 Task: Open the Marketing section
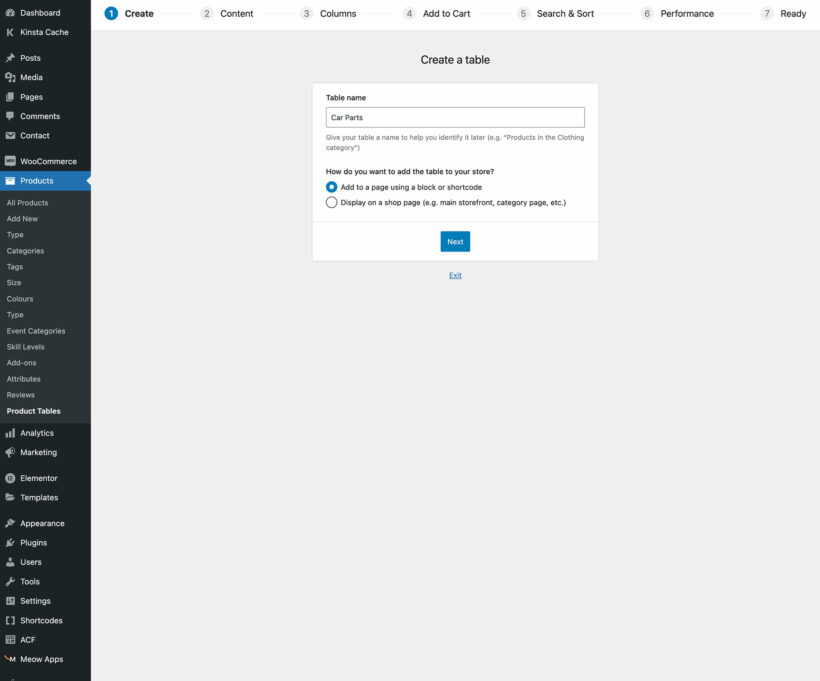point(41,452)
